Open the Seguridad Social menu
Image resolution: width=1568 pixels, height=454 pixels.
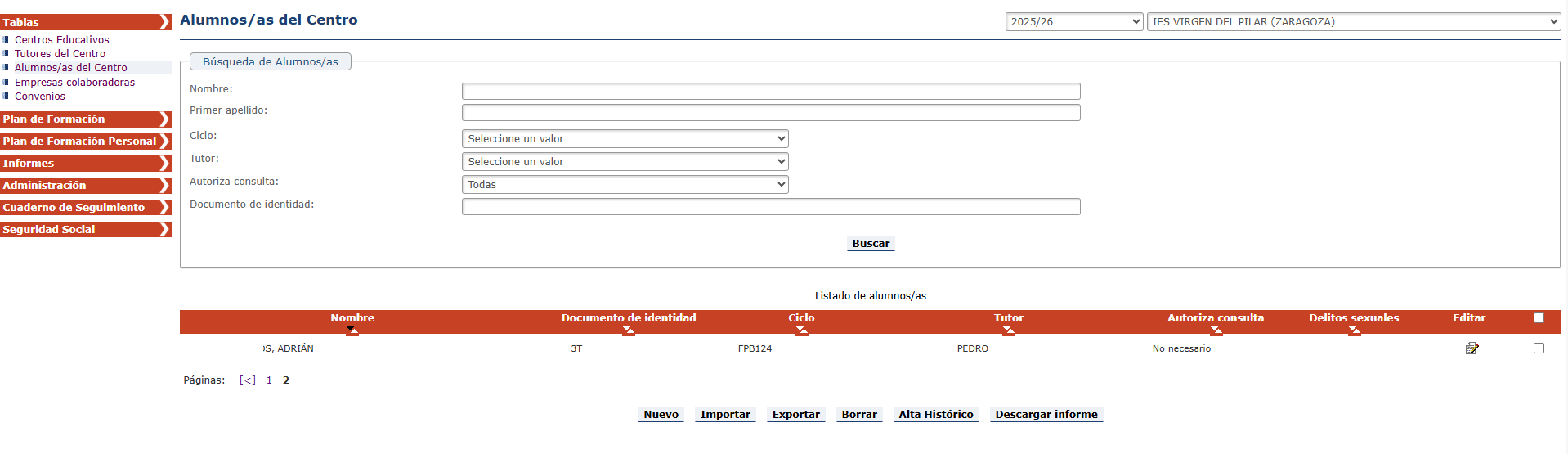pos(85,230)
